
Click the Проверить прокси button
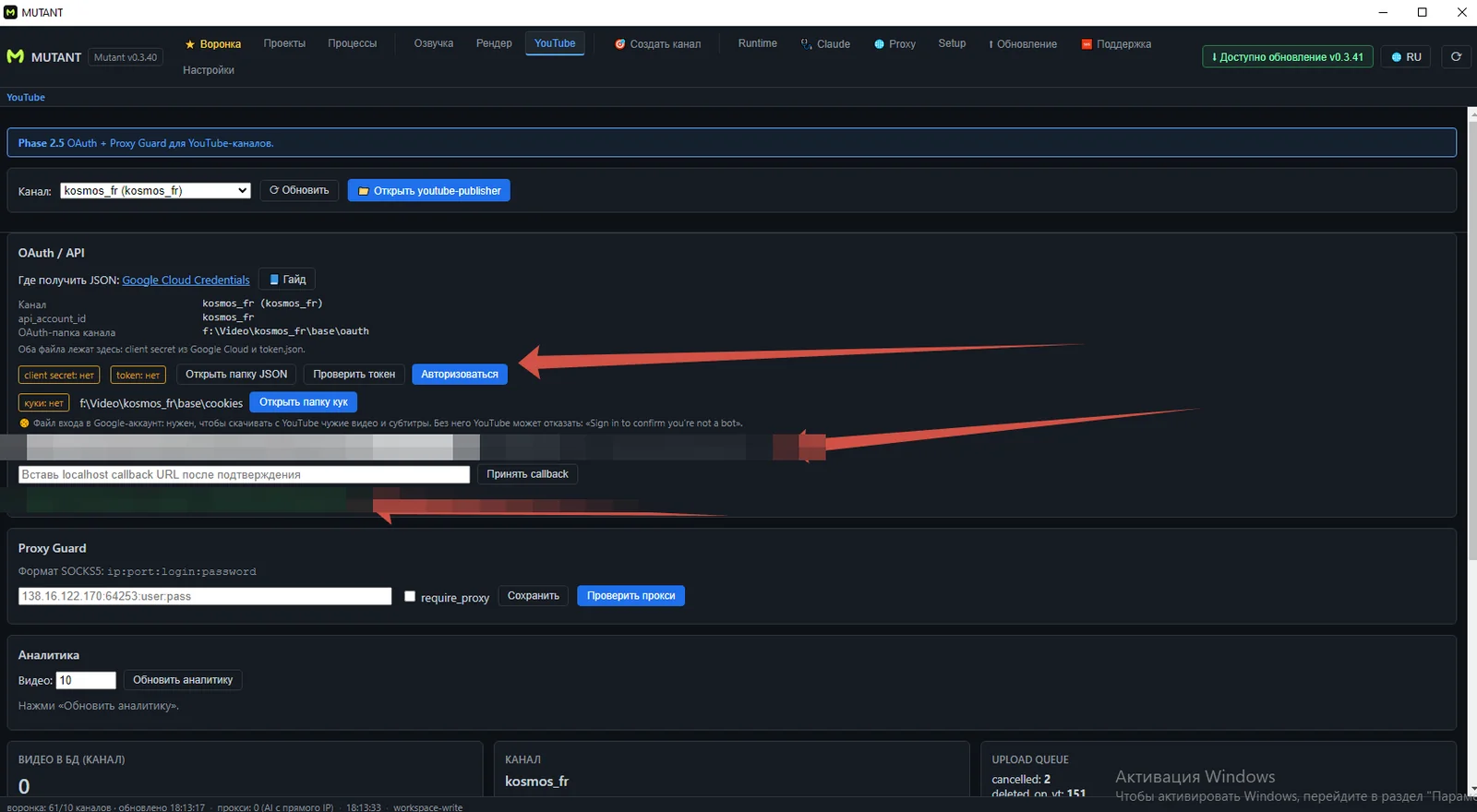click(x=630, y=596)
